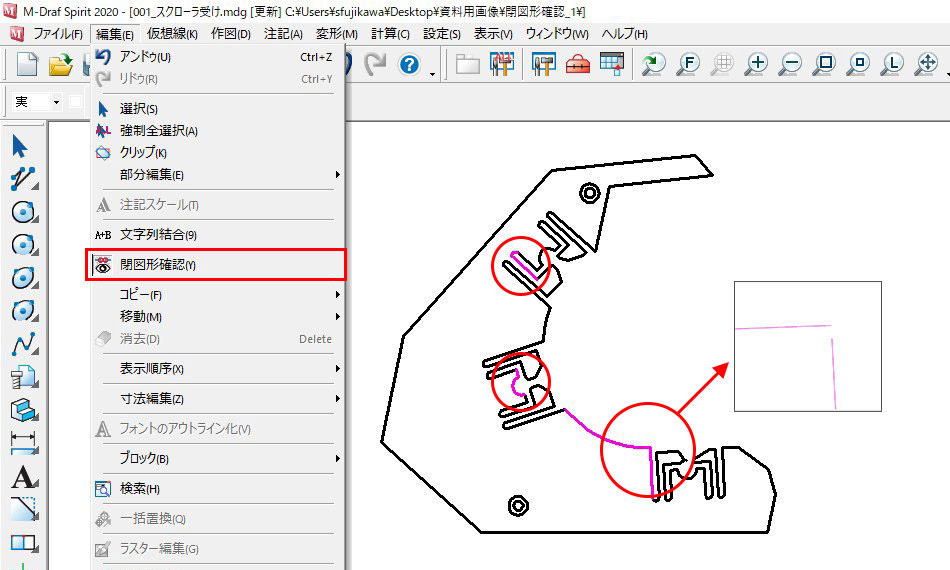Select the line drawing tool in left toolbox
Image resolution: width=950 pixels, height=570 pixels.
[24, 179]
